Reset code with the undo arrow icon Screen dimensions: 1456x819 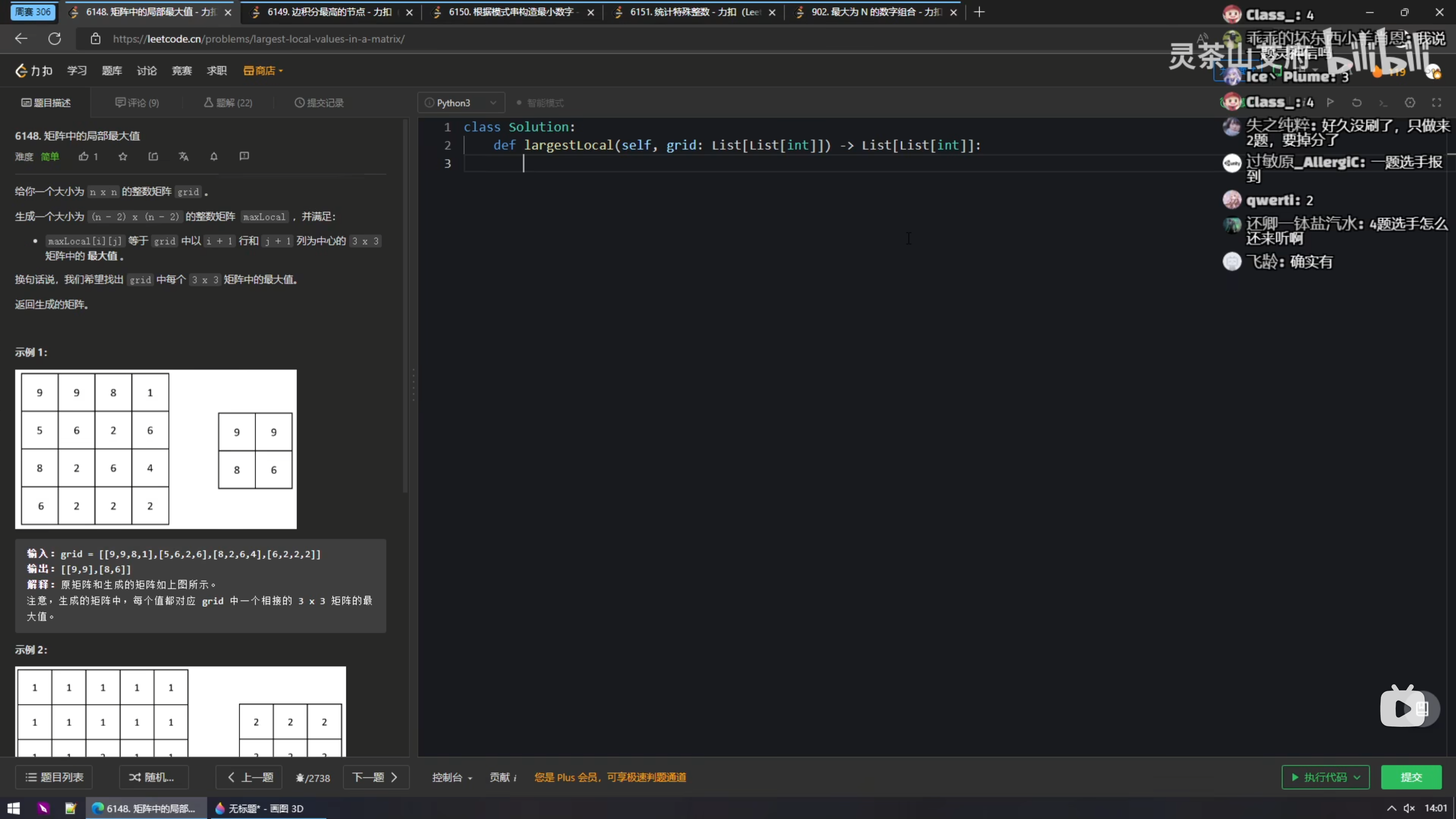click(1357, 102)
